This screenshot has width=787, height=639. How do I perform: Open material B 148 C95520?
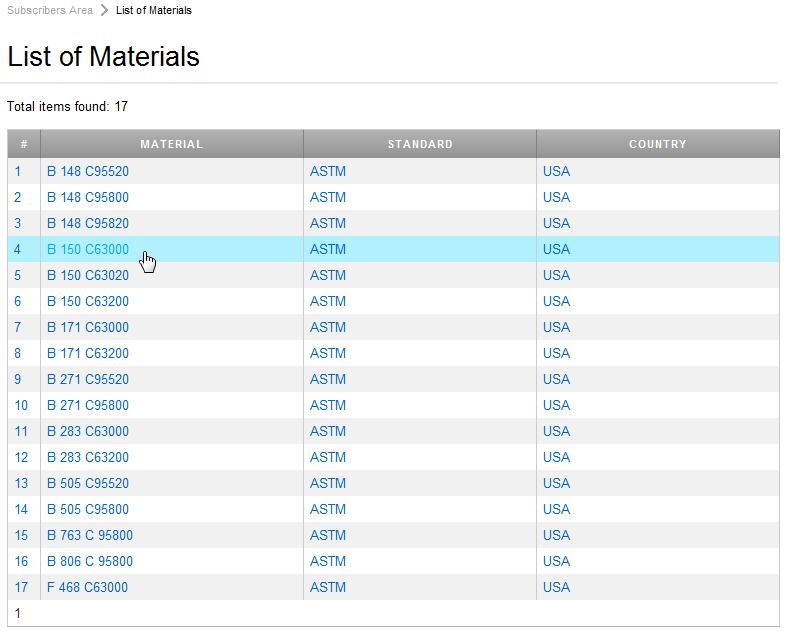(x=88, y=171)
